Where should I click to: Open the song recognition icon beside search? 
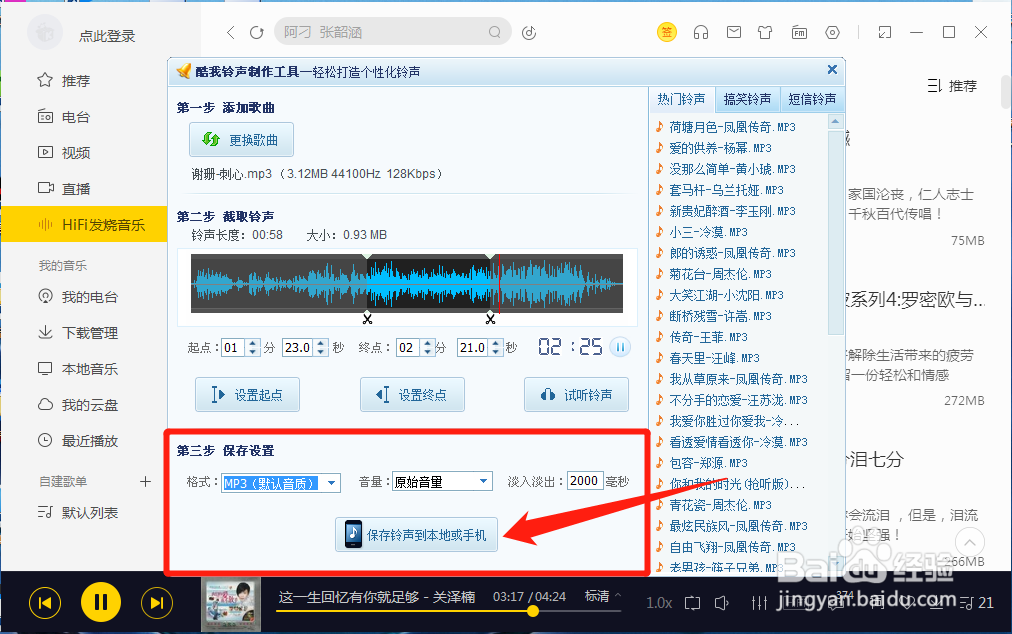[x=529, y=32]
